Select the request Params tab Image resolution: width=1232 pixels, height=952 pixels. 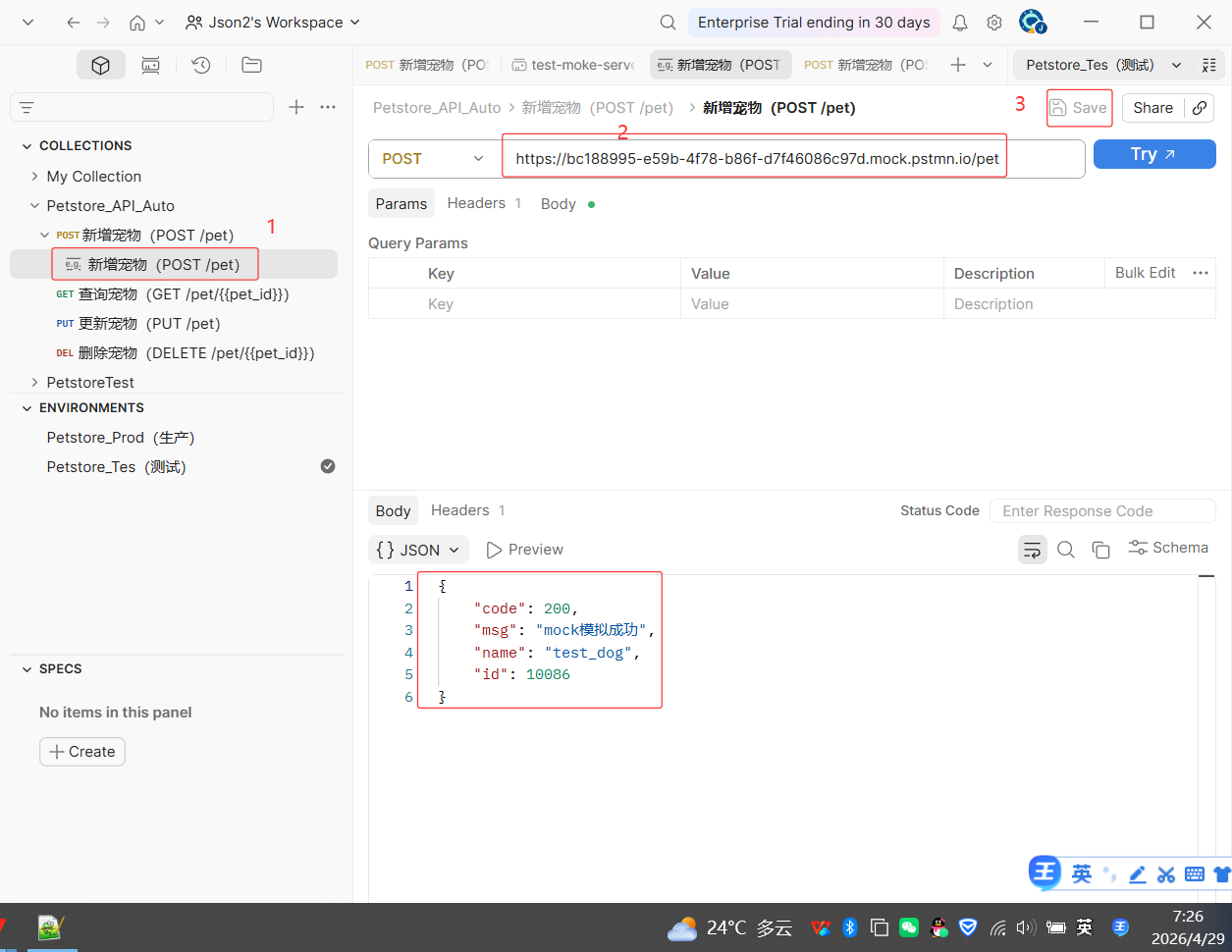click(x=402, y=203)
